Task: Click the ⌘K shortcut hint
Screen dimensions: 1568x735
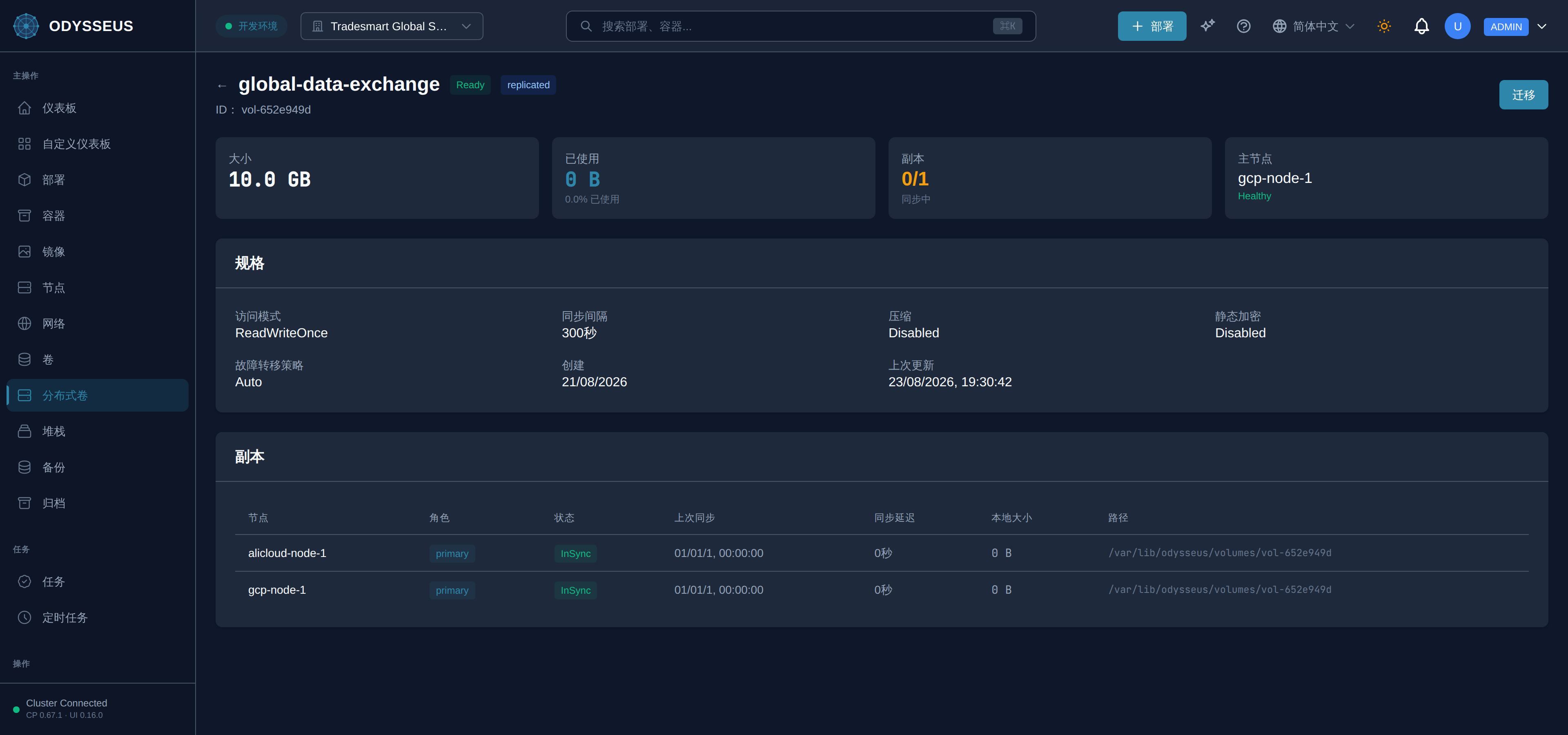Action: point(1007,26)
